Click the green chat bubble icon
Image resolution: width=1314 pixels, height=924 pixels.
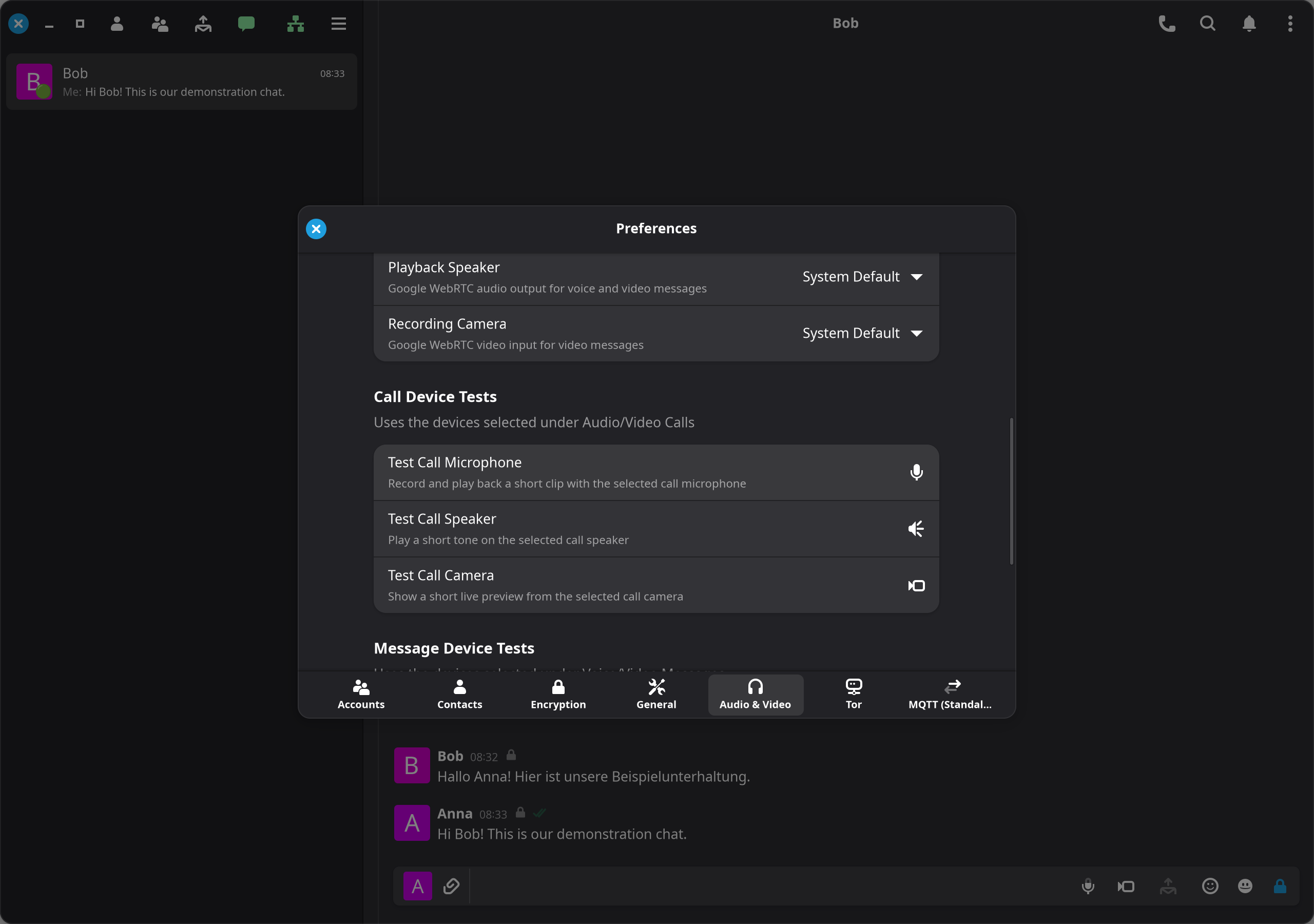pyautogui.click(x=246, y=24)
